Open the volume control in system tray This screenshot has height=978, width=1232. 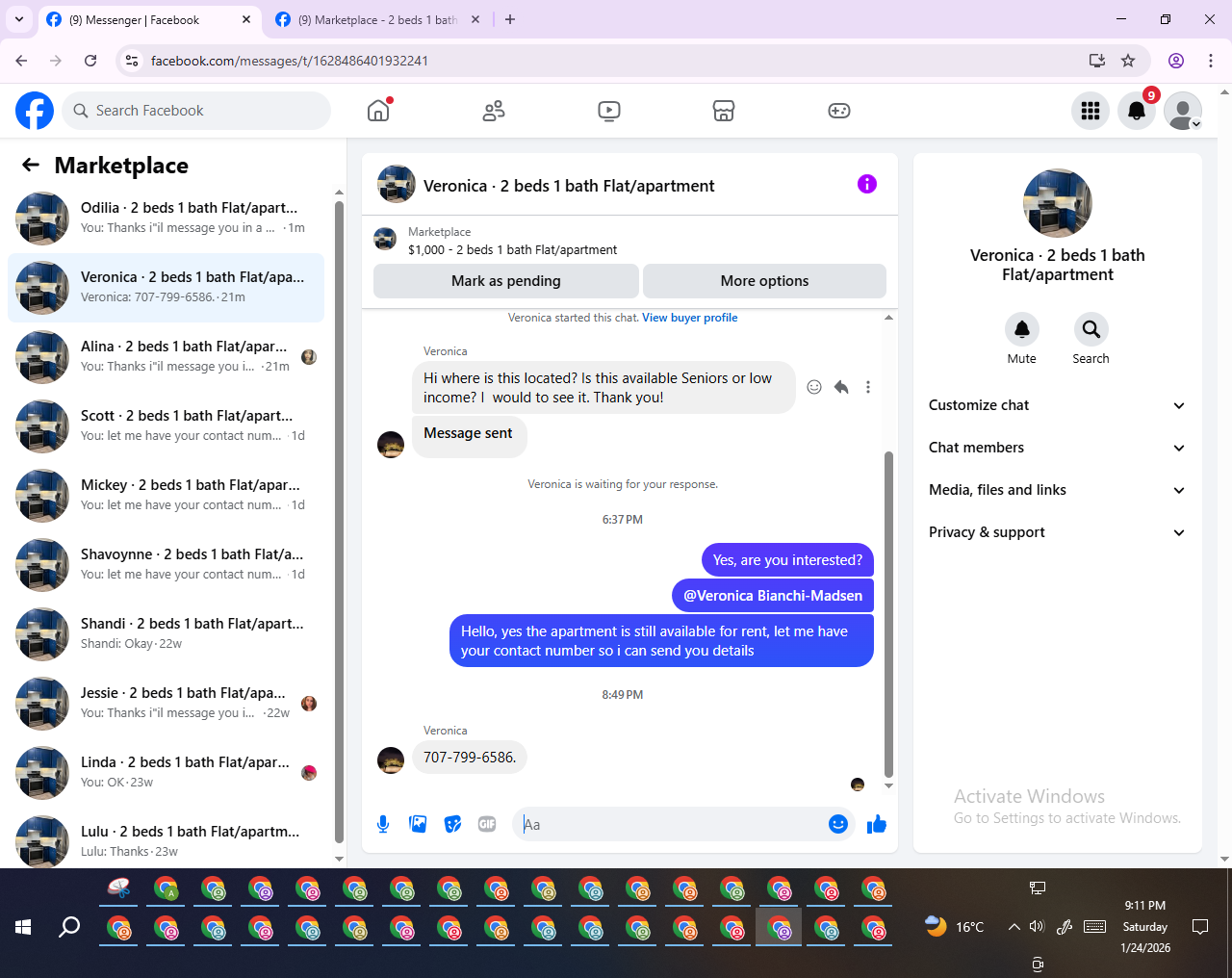click(x=1037, y=927)
